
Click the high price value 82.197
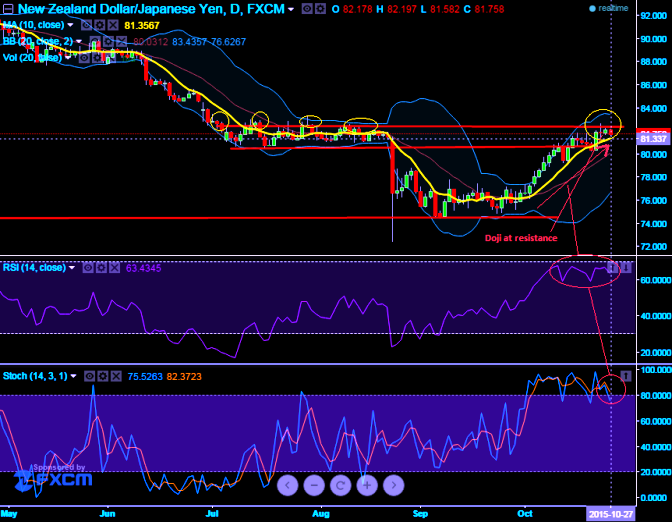pyautogui.click(x=402, y=9)
